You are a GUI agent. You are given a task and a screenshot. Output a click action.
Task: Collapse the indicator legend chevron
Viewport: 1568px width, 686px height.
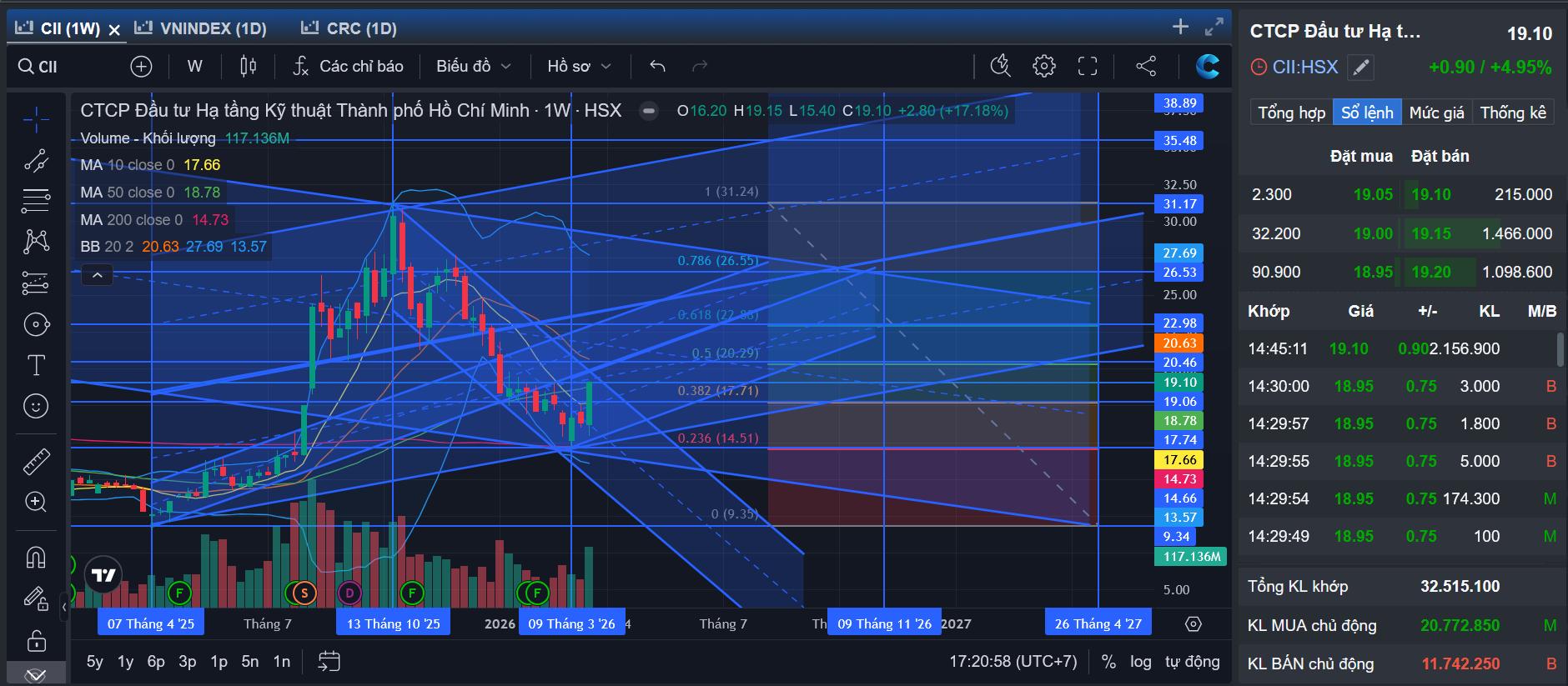(97, 275)
